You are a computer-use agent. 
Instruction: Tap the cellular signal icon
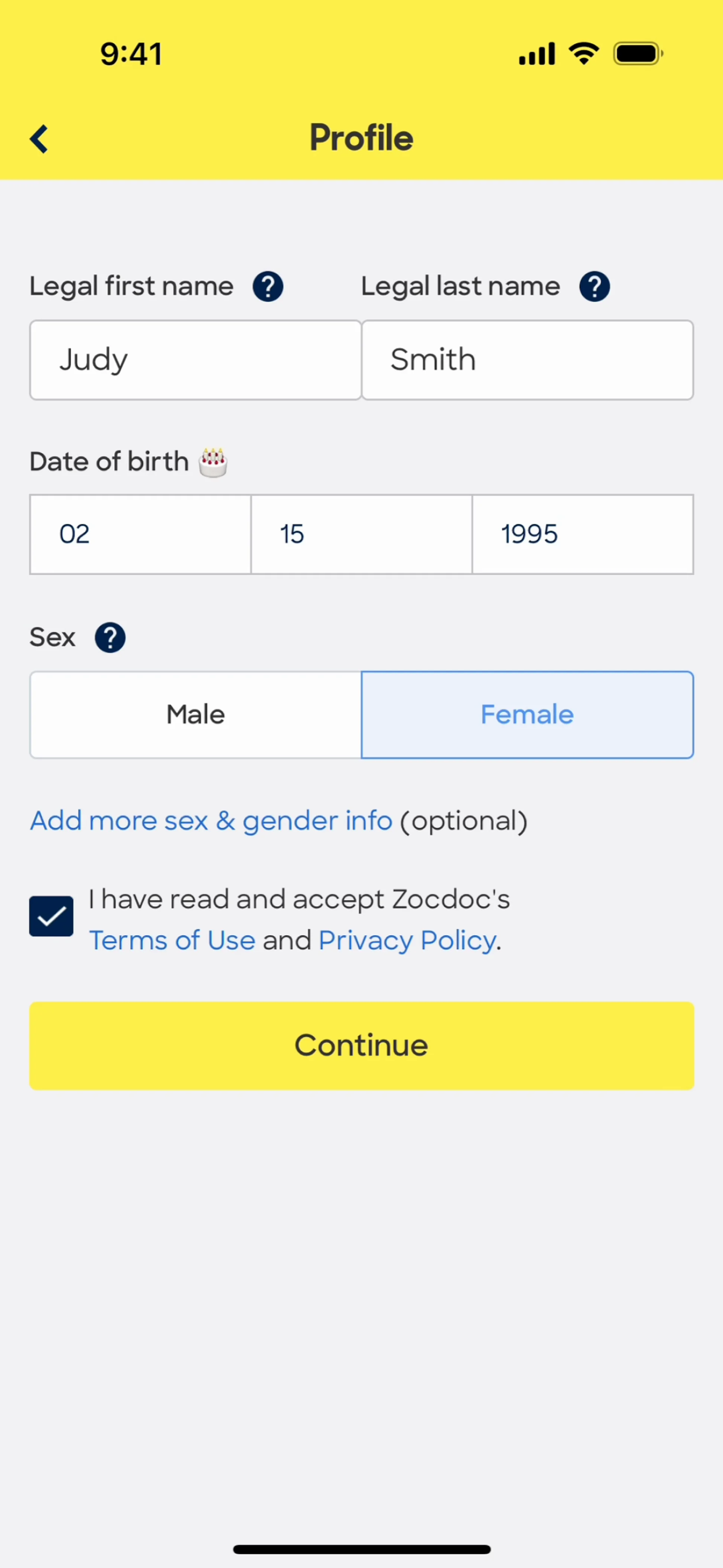click(x=537, y=53)
